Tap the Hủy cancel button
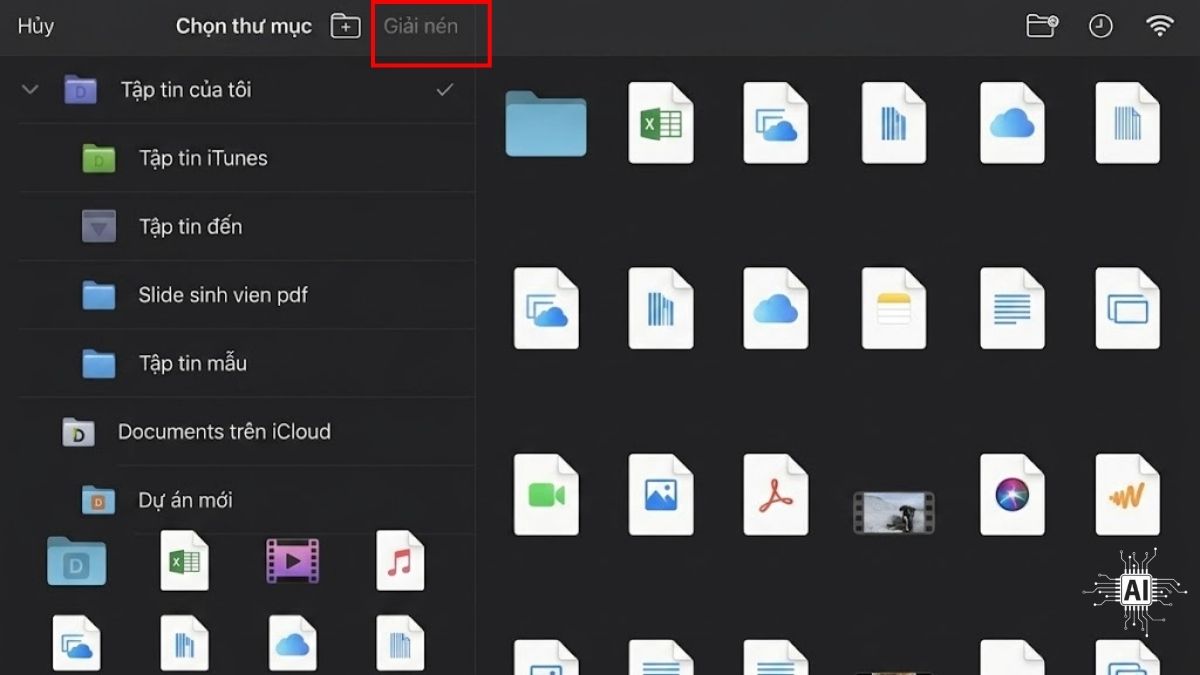This screenshot has width=1200, height=675. coord(36,26)
